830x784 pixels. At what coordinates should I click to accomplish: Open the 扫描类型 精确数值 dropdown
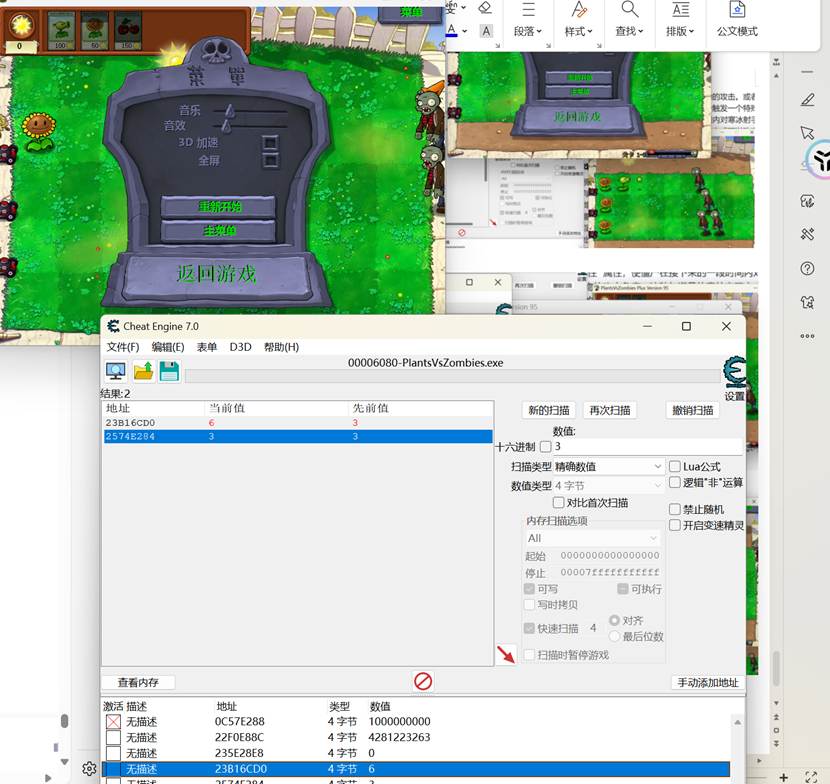point(608,466)
